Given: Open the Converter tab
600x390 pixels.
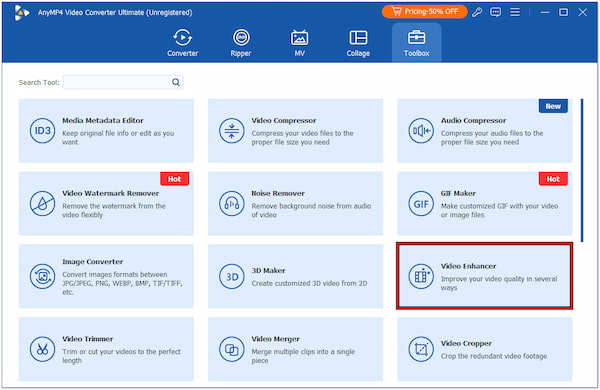Looking at the screenshot, I should click(x=183, y=43).
